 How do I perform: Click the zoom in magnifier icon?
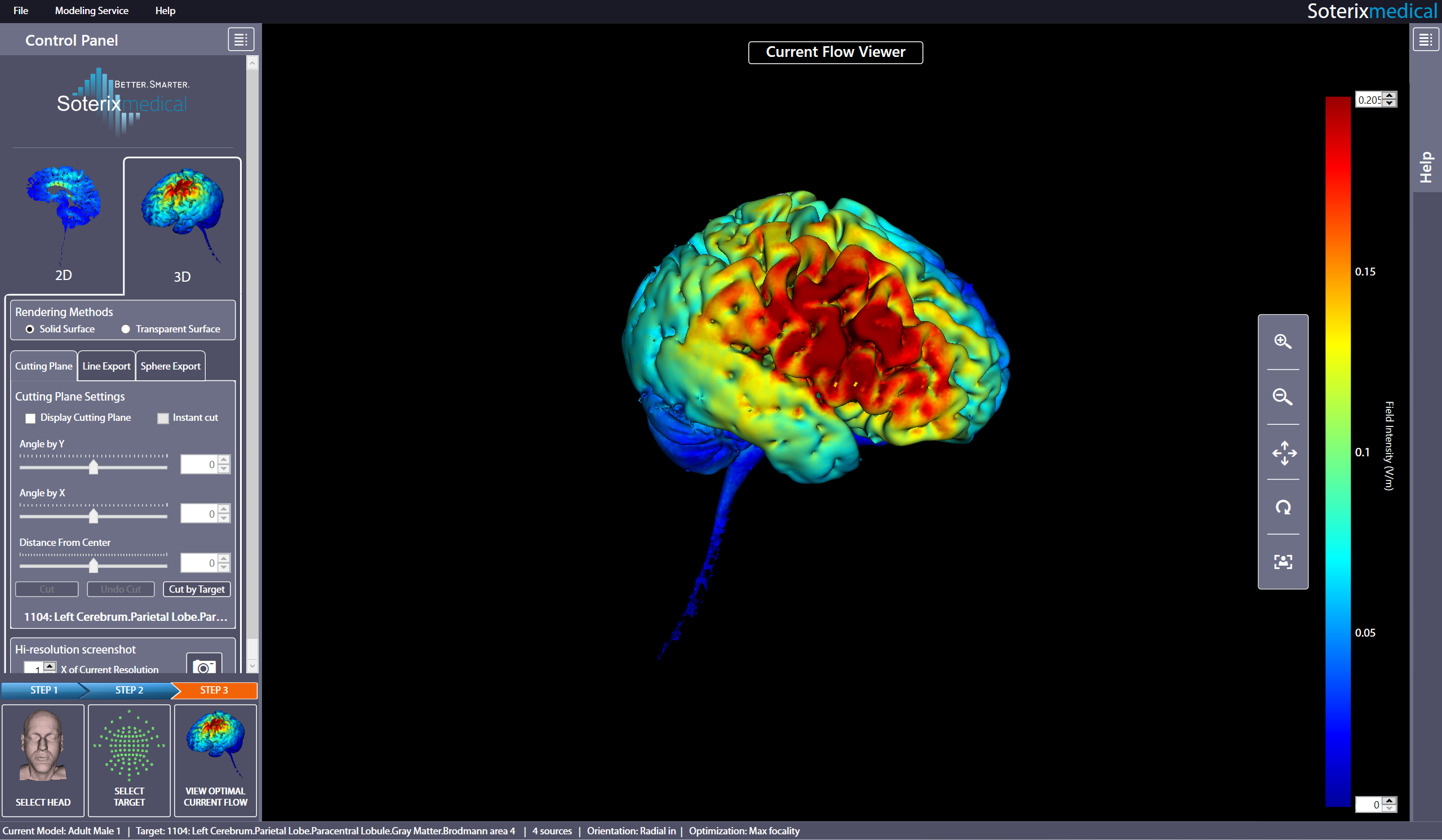point(1283,341)
